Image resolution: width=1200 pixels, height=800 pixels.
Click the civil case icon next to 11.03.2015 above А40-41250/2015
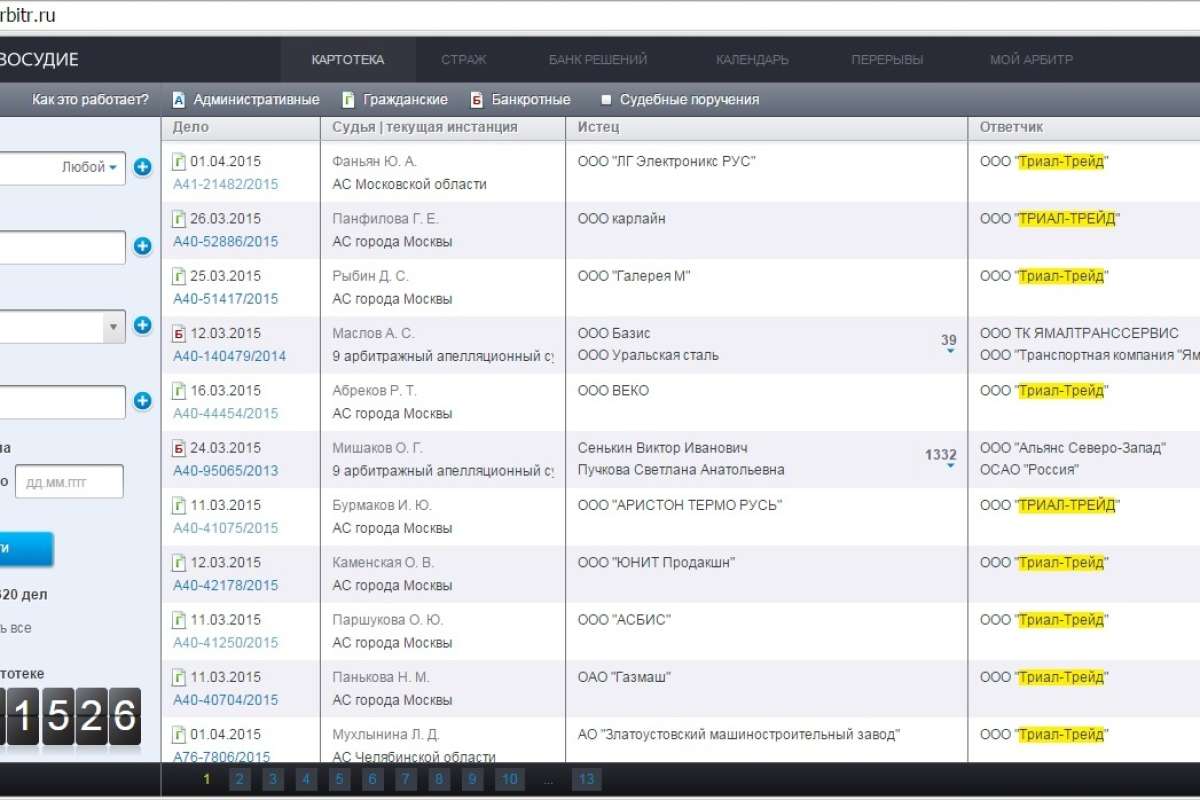click(x=180, y=619)
